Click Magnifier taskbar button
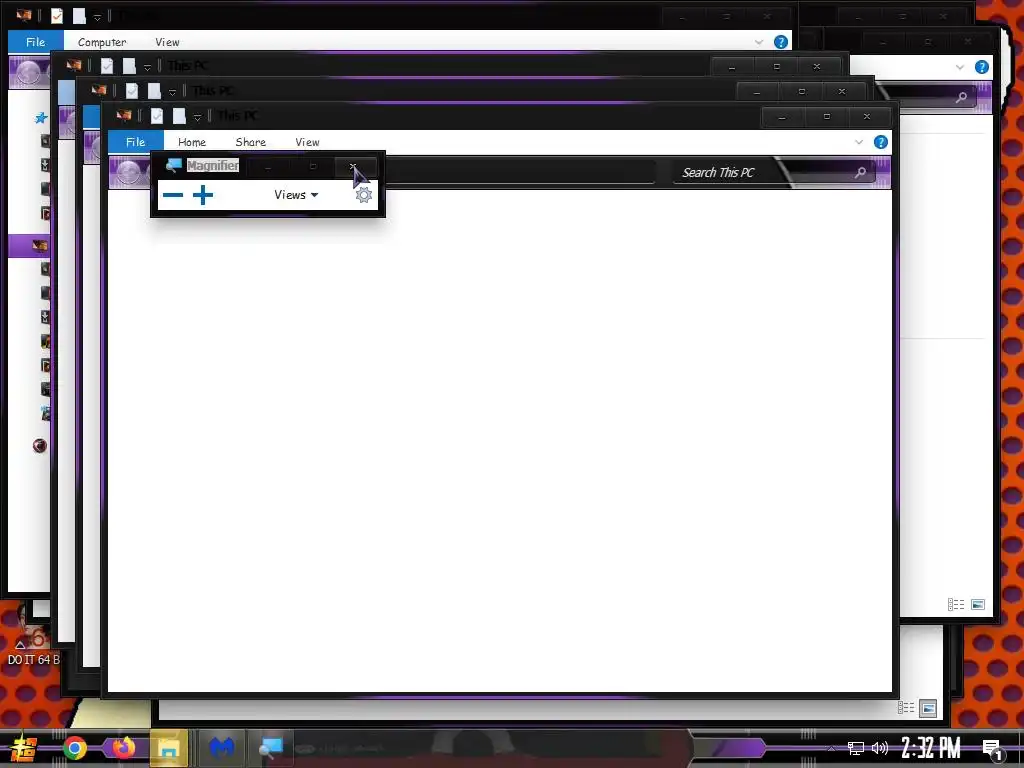The height and width of the screenshot is (768, 1024). (270, 748)
